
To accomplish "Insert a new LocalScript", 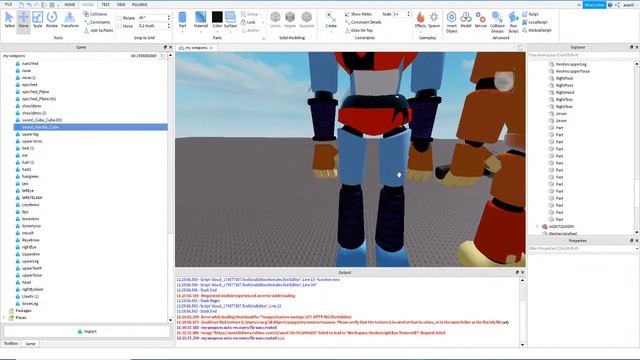I will pos(535,22).
